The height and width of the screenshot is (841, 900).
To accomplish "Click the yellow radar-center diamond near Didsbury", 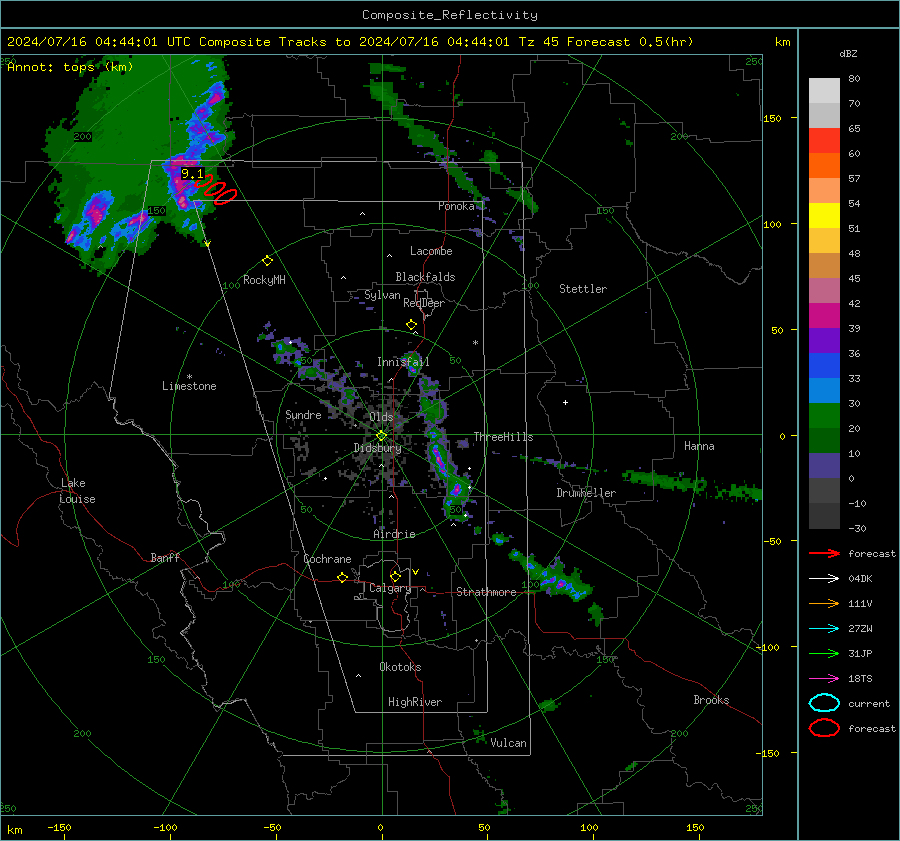I will tap(381, 436).
